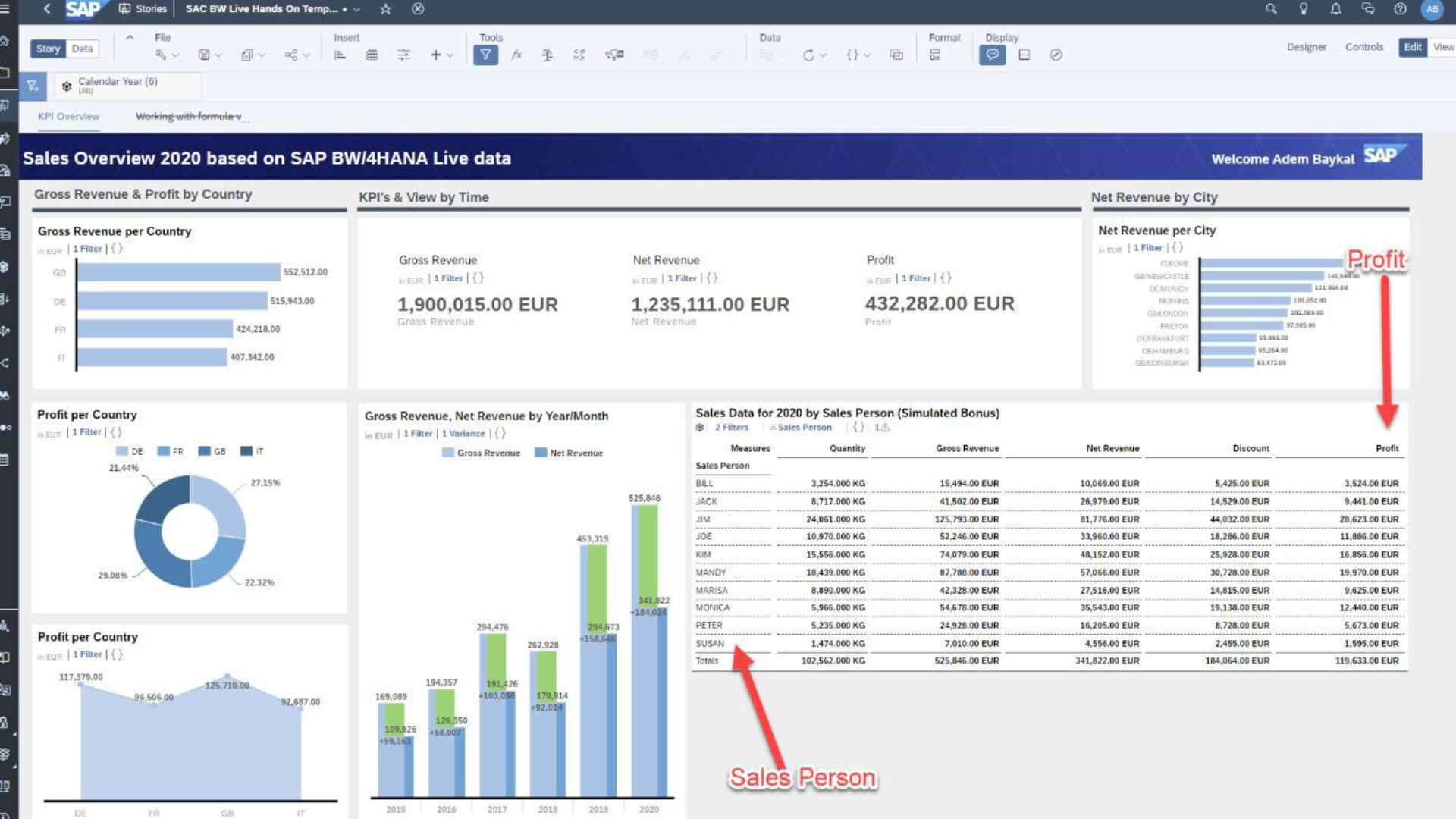Open the Home icon in the left sidebar
Viewport: 1456px width, 819px height.
[5, 41]
